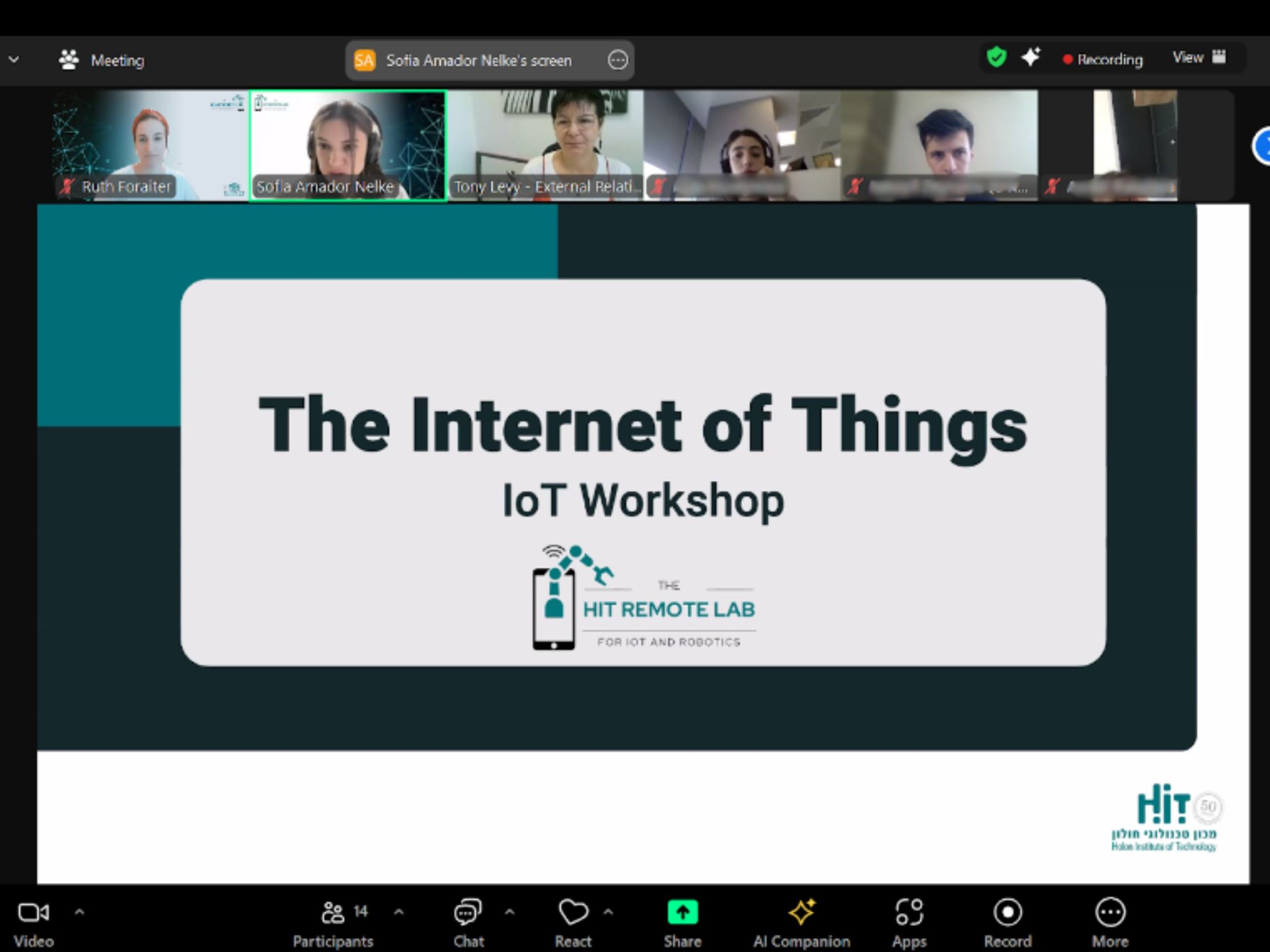This screenshot has height=952, width=1270.
Task: Select Sofia Amador Nelke's video thumbnail
Action: point(348,146)
